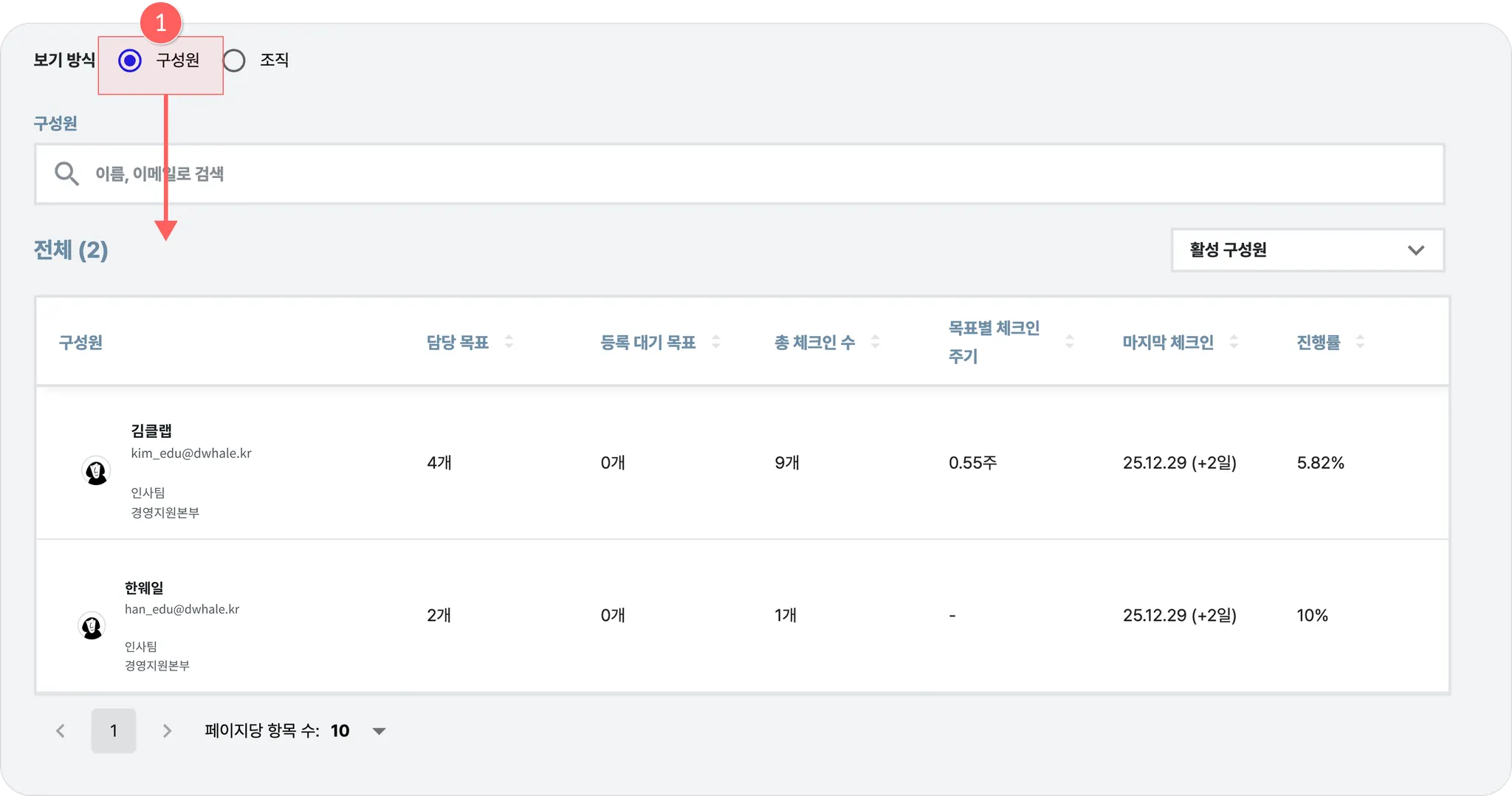Open member 김클랩's name link
Viewport: 1512px width, 796px height.
[151, 430]
